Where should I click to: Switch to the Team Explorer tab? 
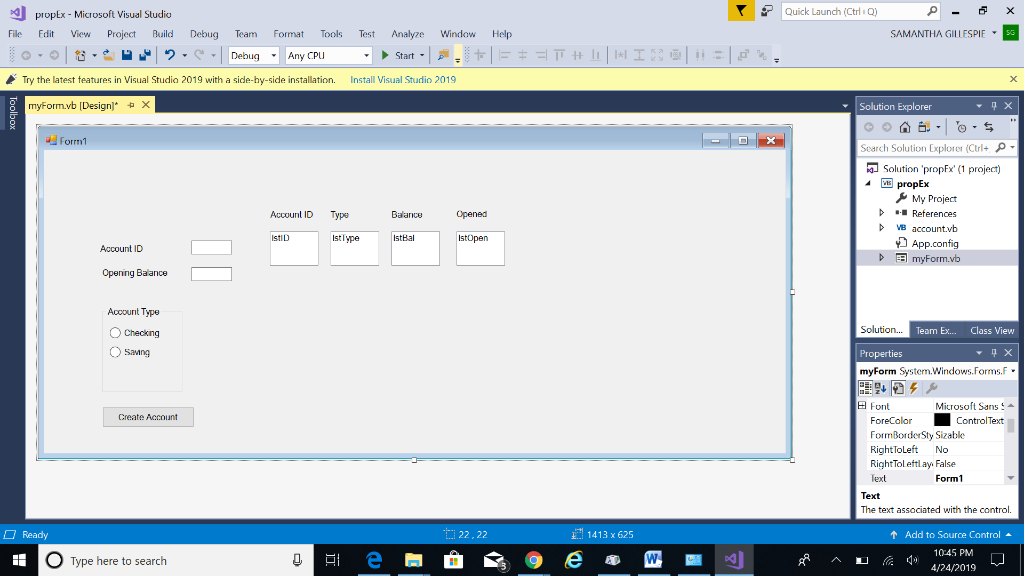point(936,330)
